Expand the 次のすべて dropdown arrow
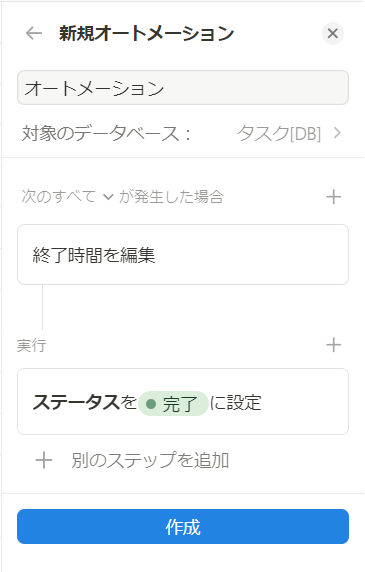This screenshot has width=365, height=572. pos(108,197)
